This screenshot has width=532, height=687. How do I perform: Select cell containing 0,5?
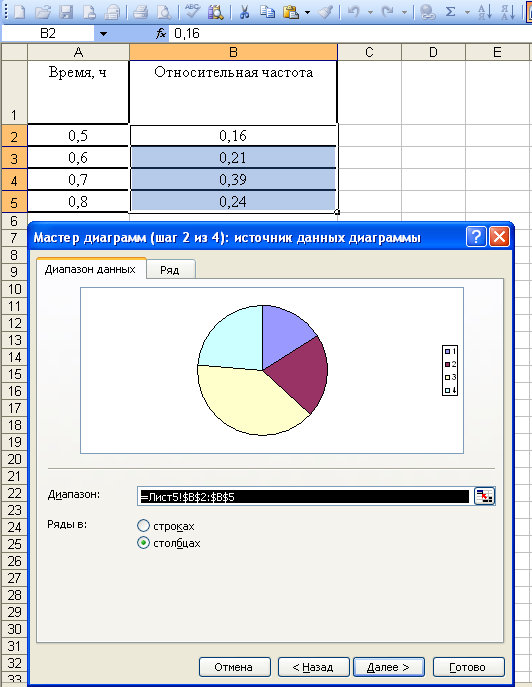(78, 136)
